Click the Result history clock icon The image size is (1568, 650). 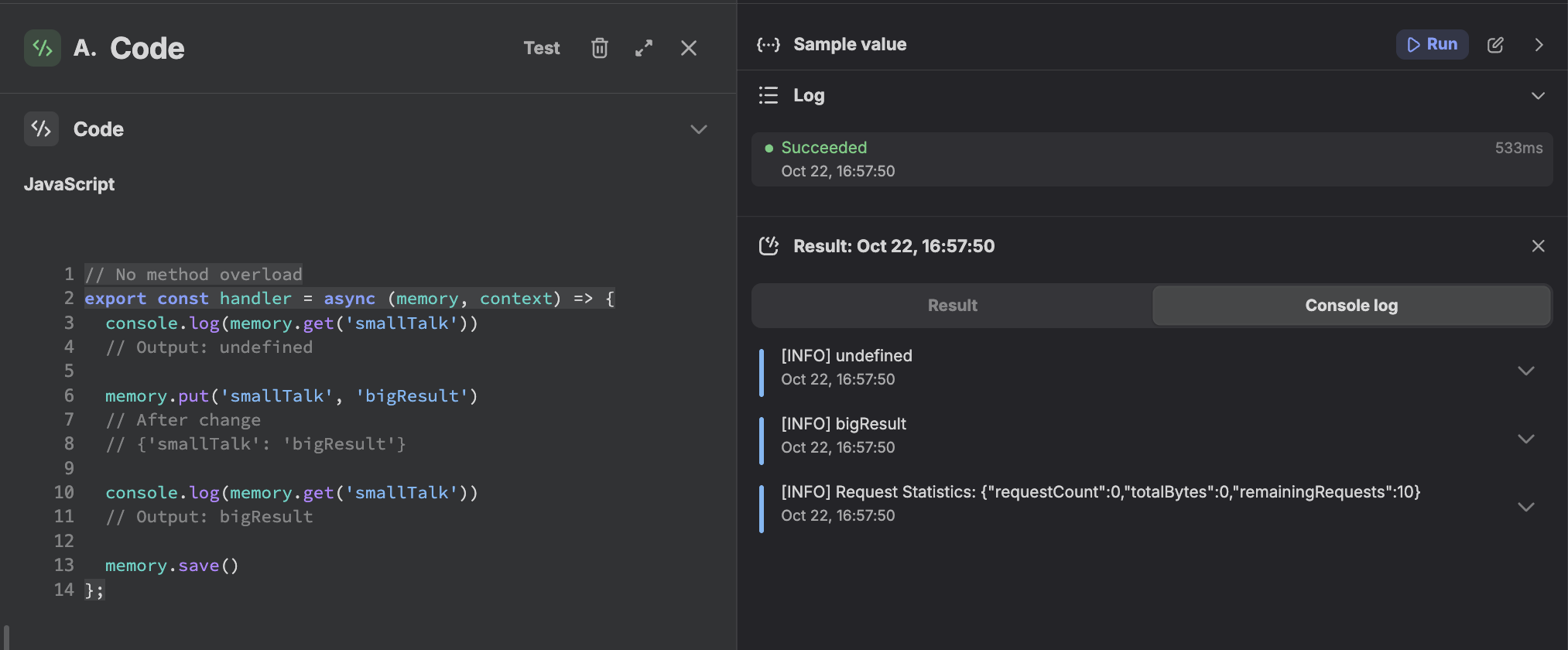(768, 246)
